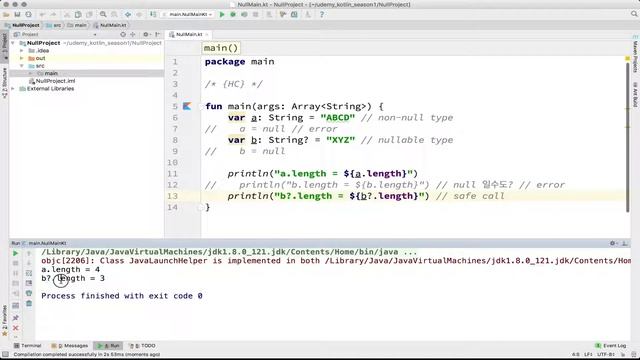The height and width of the screenshot is (360, 640).
Task: Collapse the src folder
Action: pyautogui.click(x=22, y=66)
